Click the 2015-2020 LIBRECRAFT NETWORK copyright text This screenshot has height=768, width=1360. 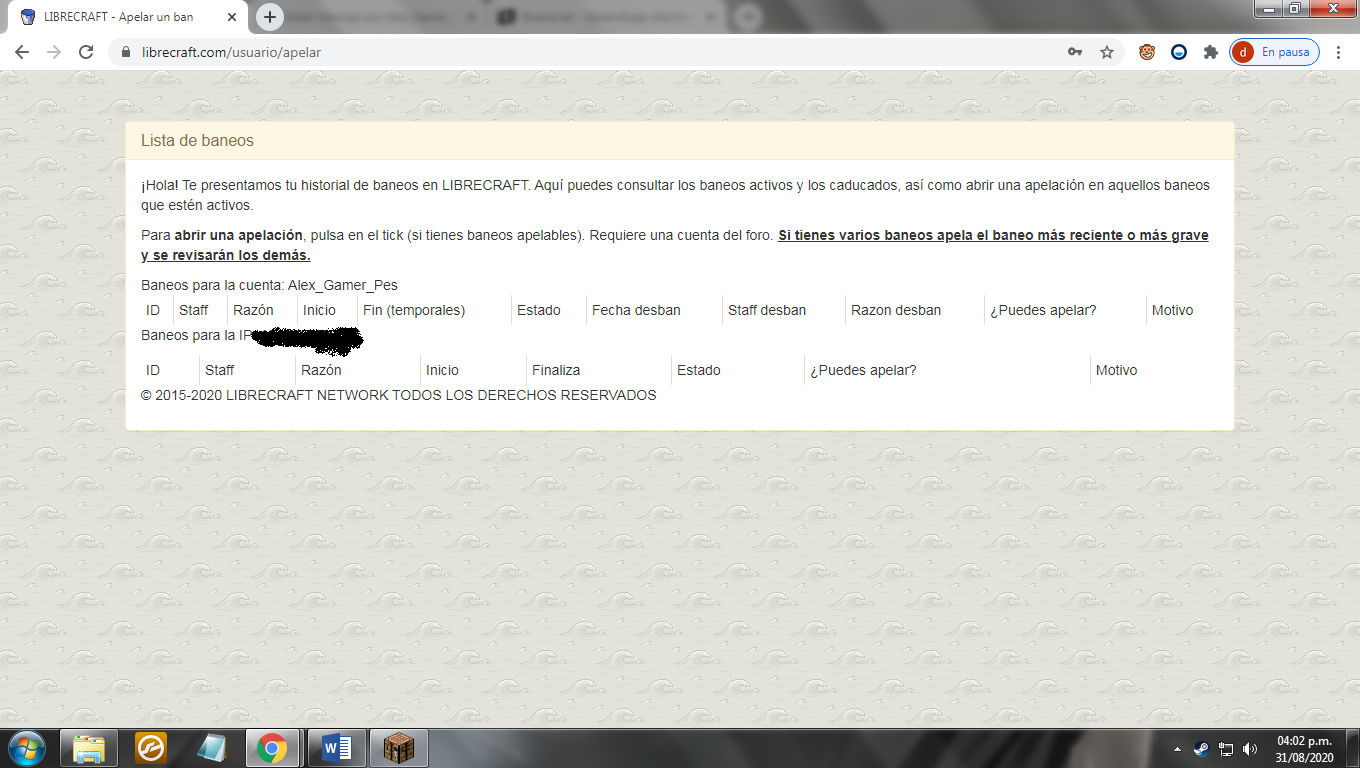click(x=399, y=395)
